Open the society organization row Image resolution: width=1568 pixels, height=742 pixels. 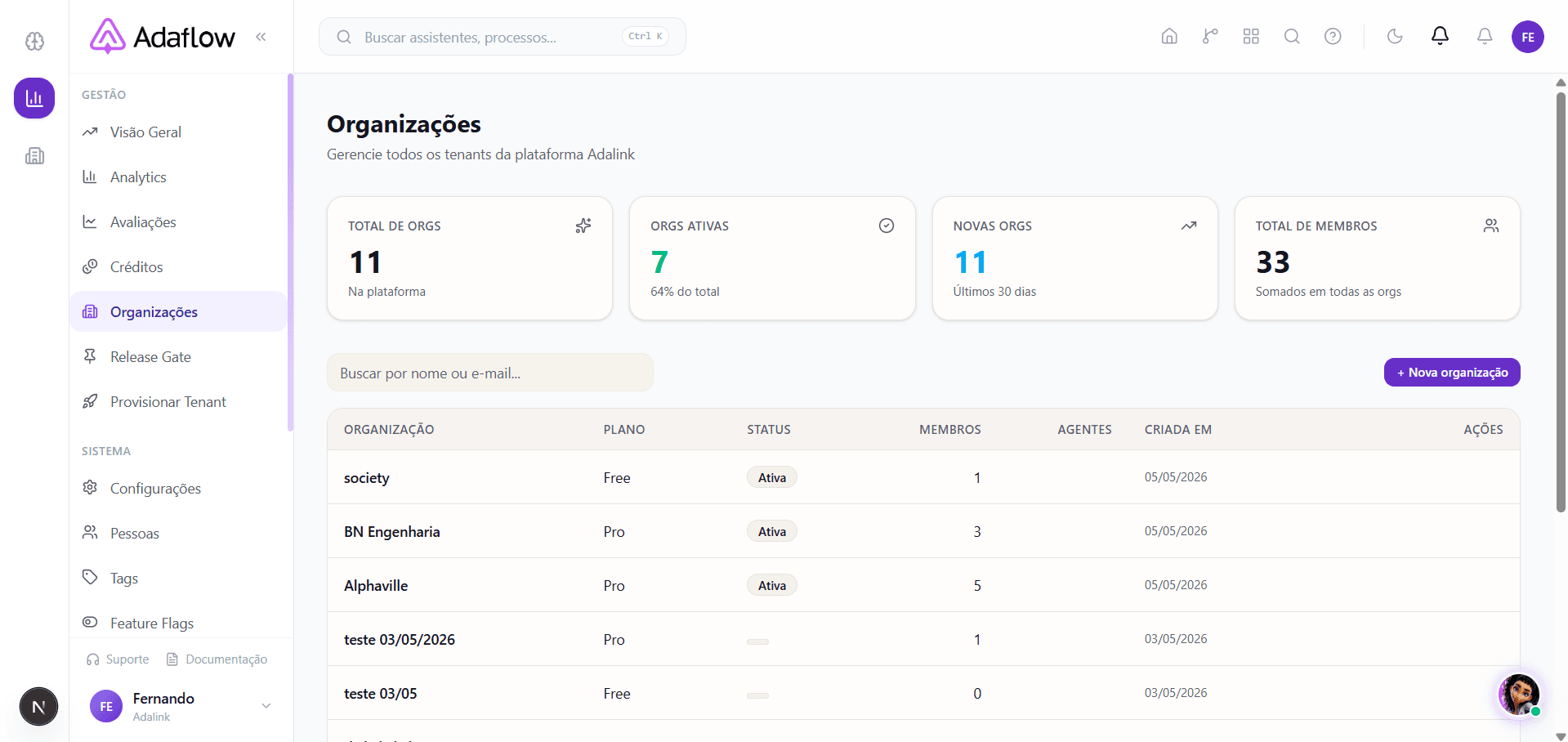click(x=923, y=477)
